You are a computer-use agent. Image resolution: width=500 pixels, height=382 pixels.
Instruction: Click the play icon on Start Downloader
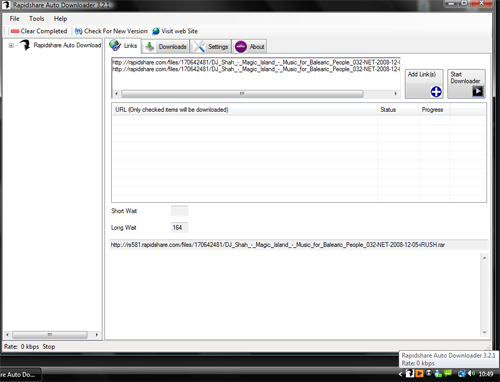(478, 91)
